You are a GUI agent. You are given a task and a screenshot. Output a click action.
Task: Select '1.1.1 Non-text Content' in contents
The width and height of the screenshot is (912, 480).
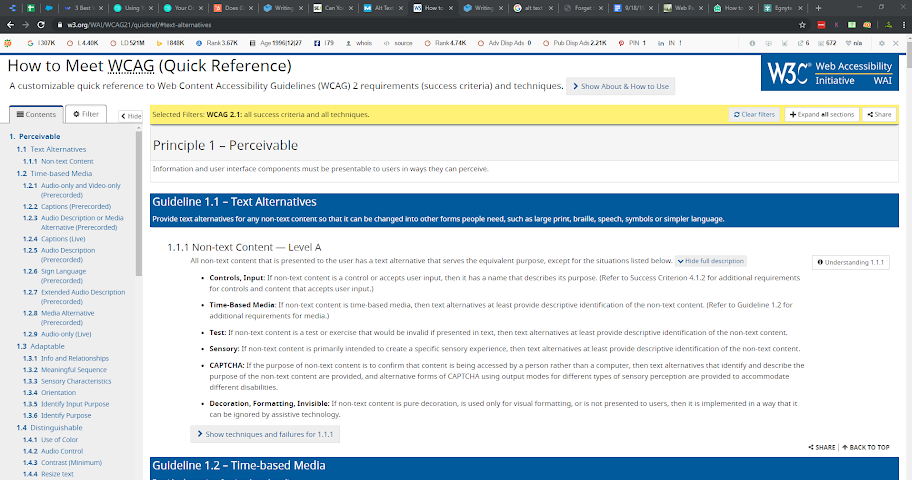click(x=58, y=162)
